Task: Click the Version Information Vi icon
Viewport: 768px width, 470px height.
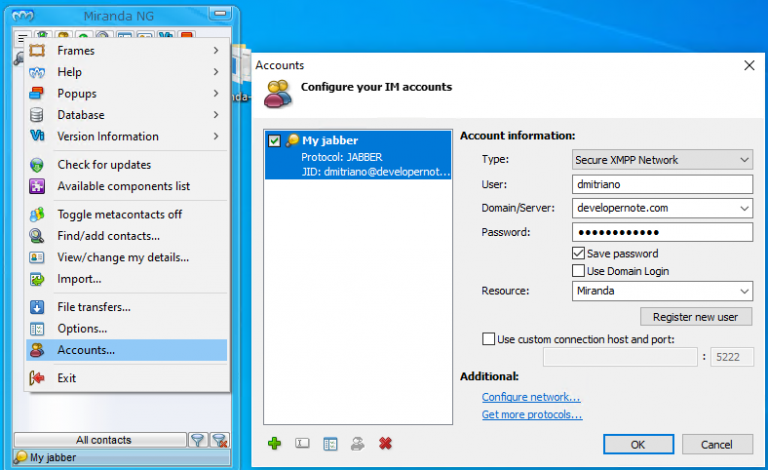Action: (37, 136)
